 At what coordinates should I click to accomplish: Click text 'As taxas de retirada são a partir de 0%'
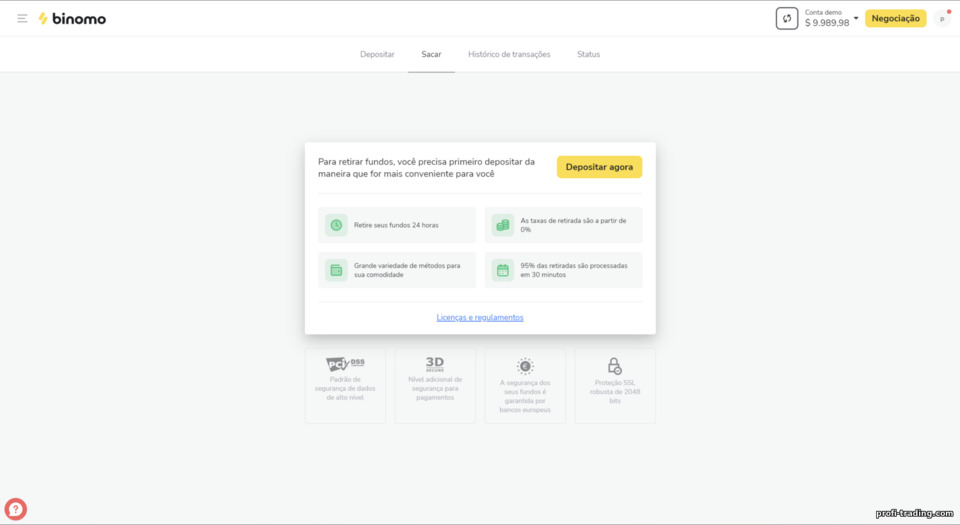(573, 225)
